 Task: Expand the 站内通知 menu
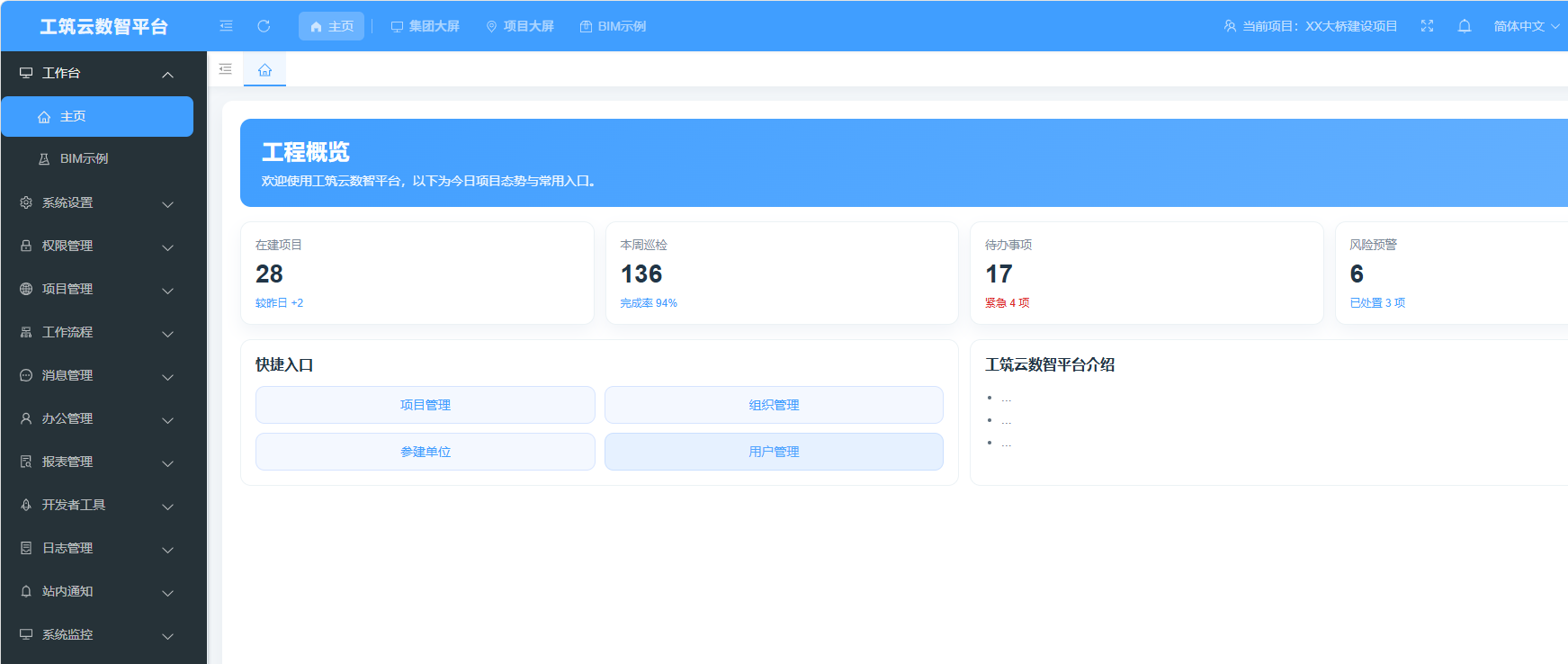(167, 593)
